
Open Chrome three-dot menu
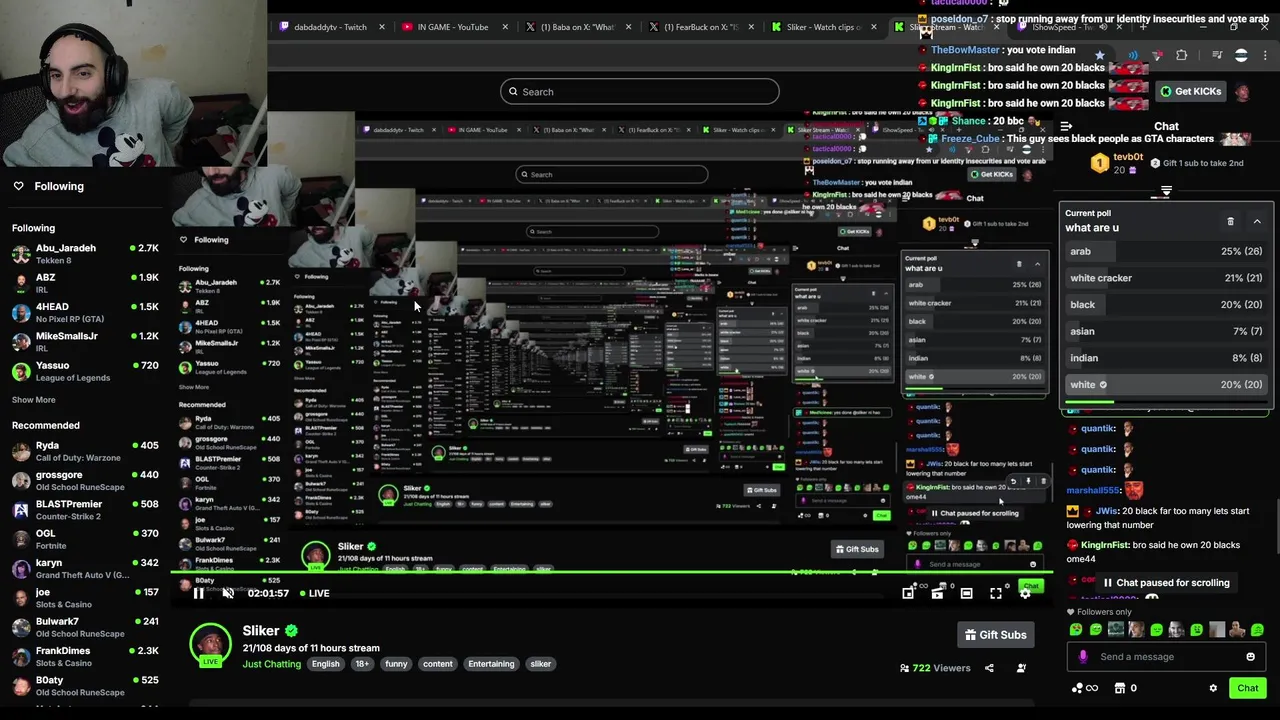(x=1266, y=56)
